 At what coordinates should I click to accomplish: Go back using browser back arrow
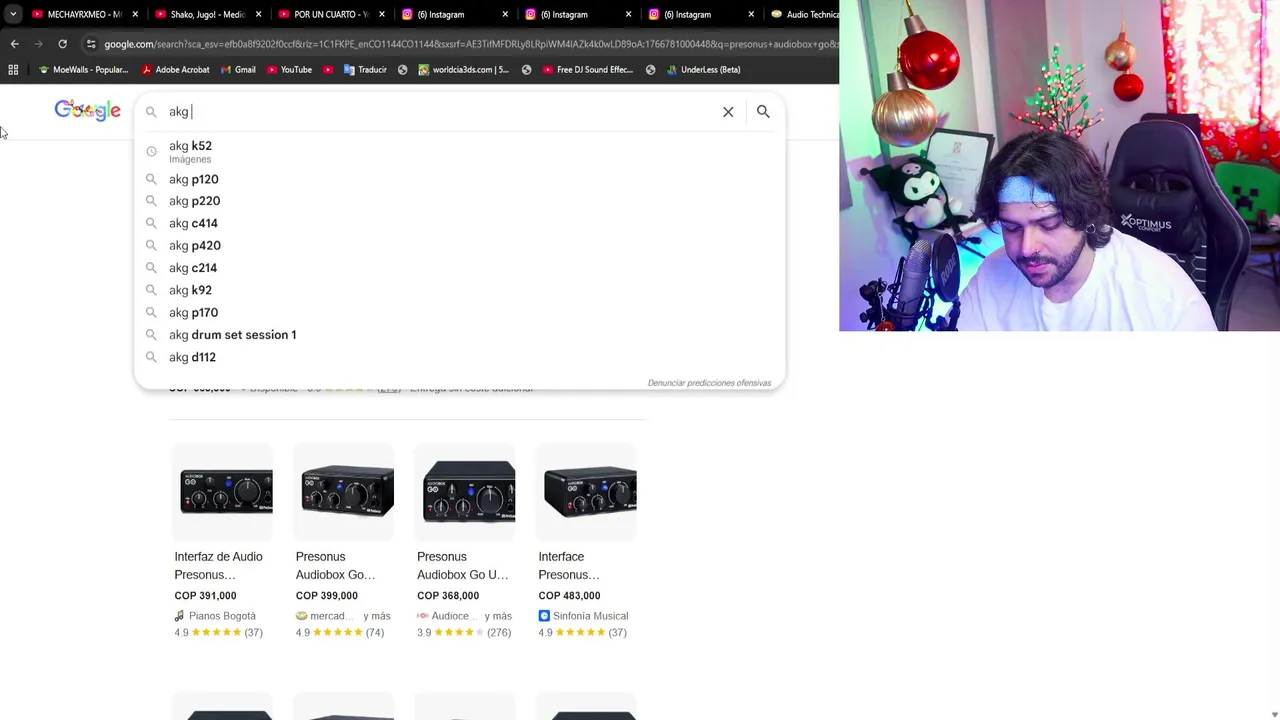pyautogui.click(x=14, y=44)
